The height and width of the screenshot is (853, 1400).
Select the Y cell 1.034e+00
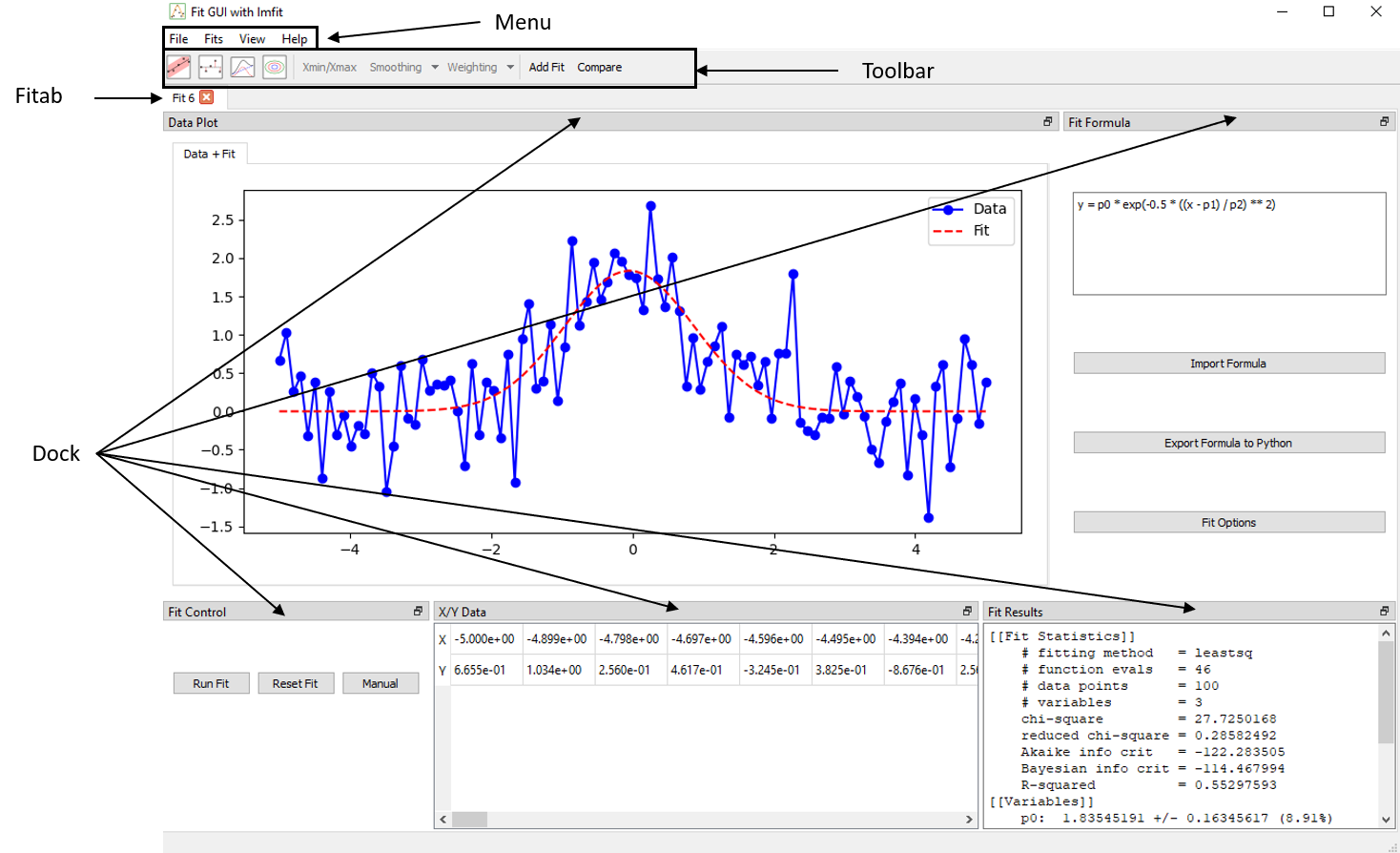pos(559,670)
